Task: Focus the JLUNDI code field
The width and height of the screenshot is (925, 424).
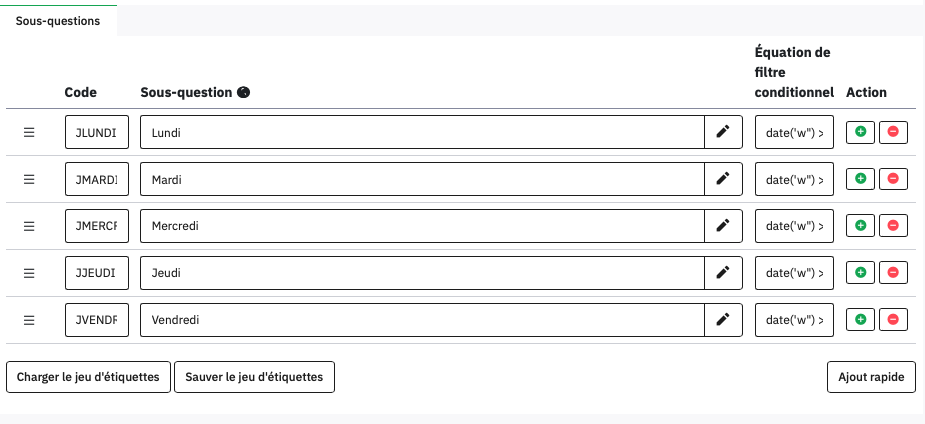Action: [x=96, y=132]
